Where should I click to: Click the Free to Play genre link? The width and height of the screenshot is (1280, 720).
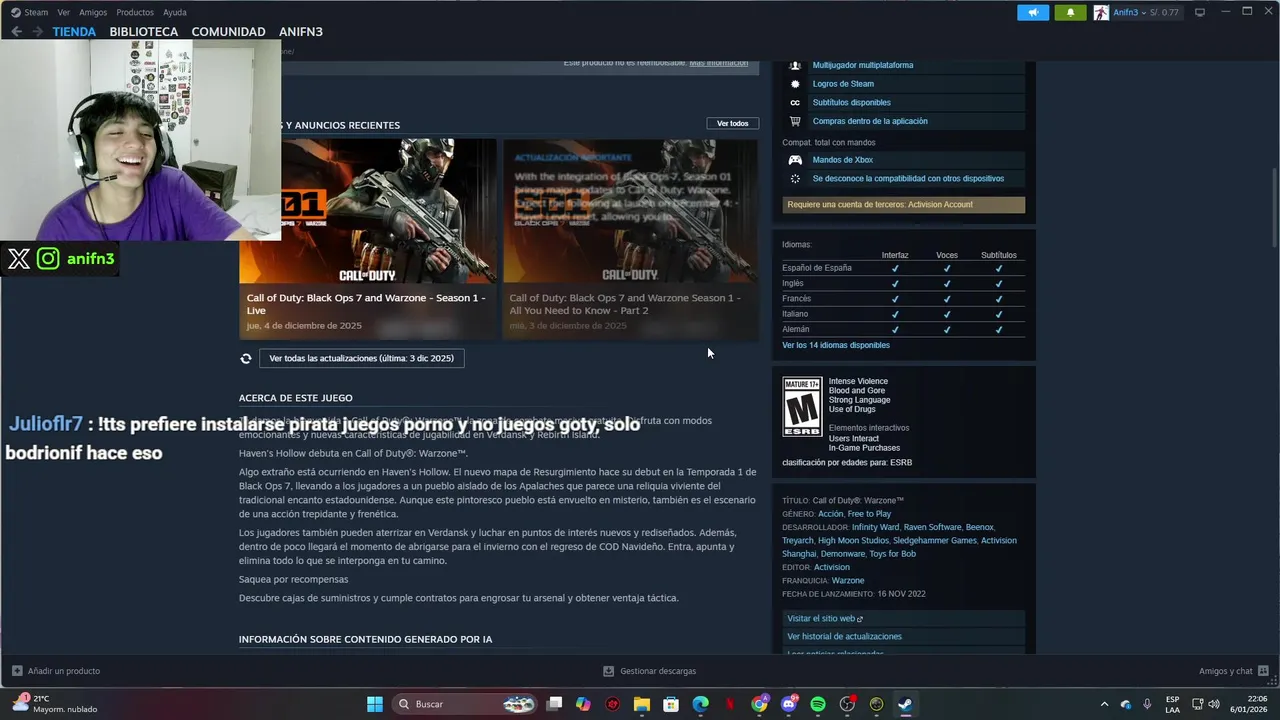pos(869,514)
